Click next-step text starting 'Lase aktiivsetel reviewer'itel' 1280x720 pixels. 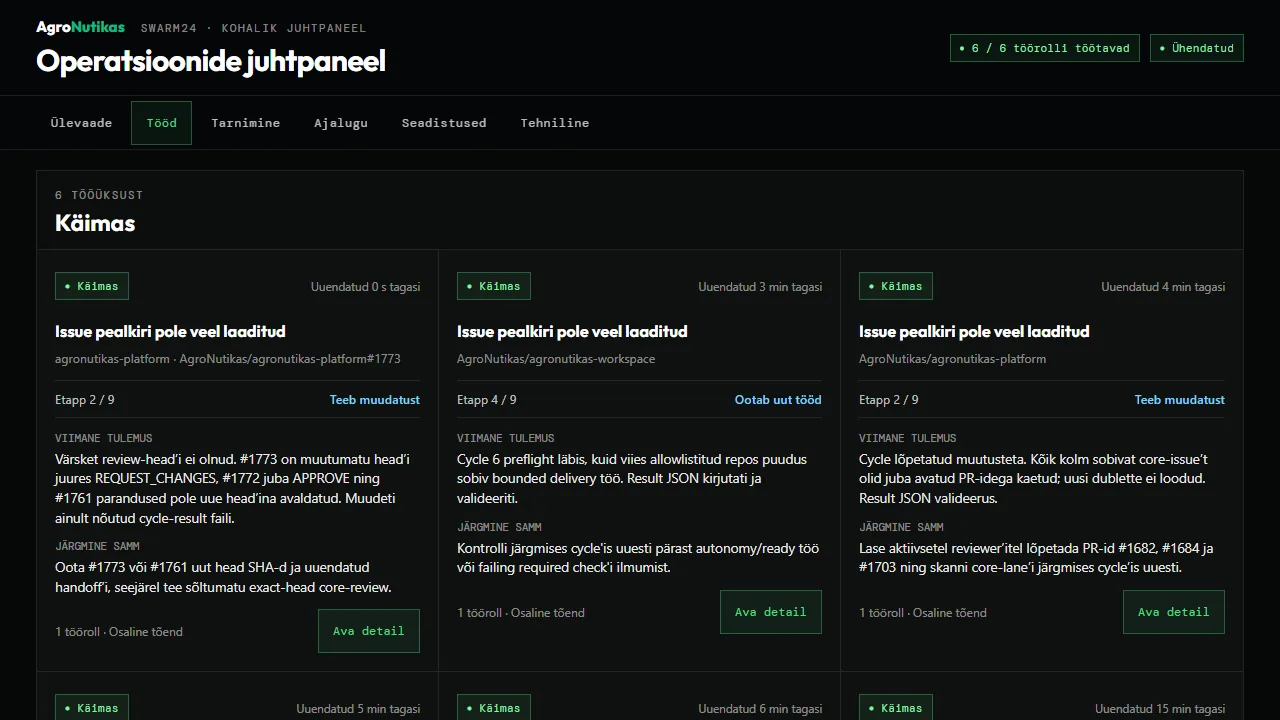pos(1036,558)
